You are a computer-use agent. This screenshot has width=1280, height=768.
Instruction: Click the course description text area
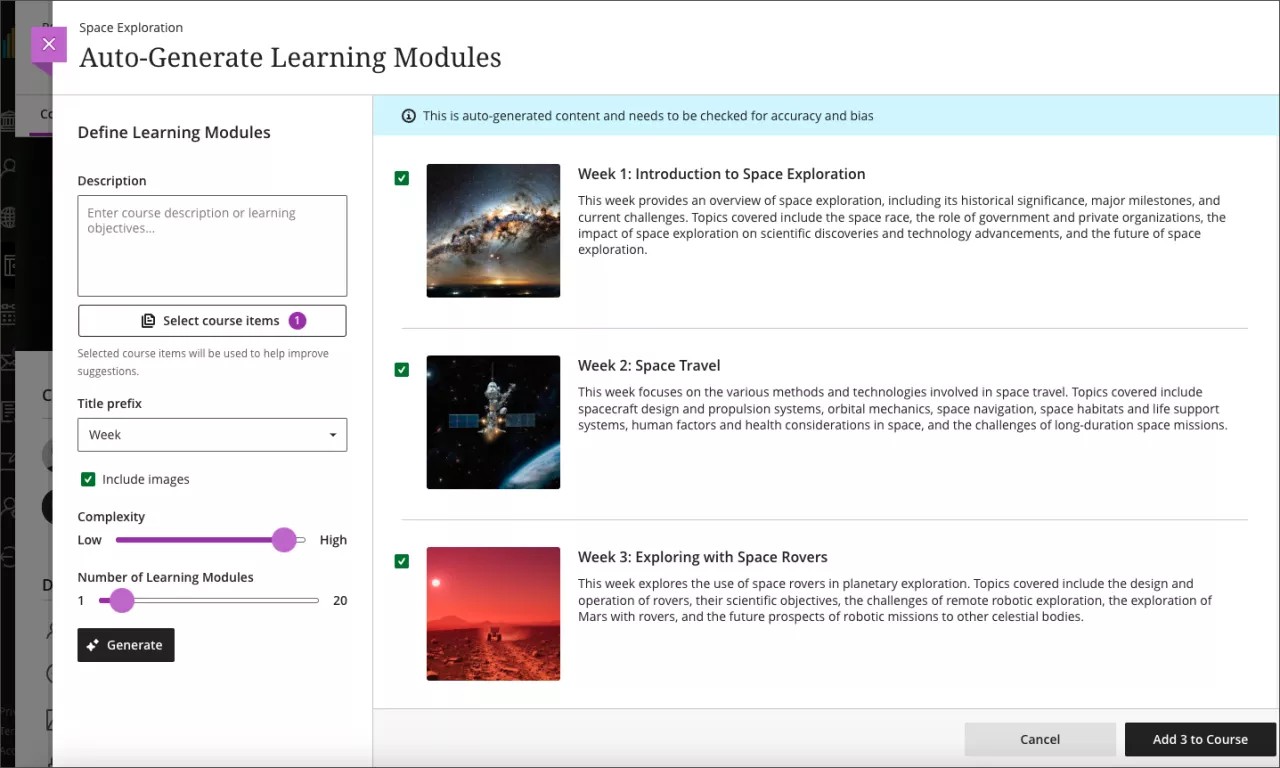[x=212, y=245]
